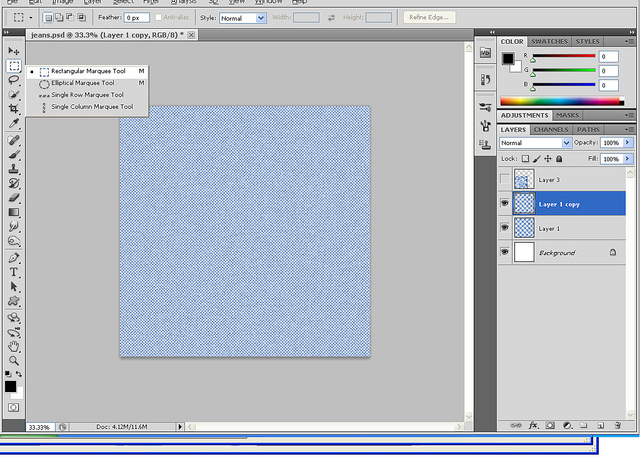This screenshot has height=464, width=640.
Task: Choose Single Row Marquee Tool
Action: coord(87,95)
